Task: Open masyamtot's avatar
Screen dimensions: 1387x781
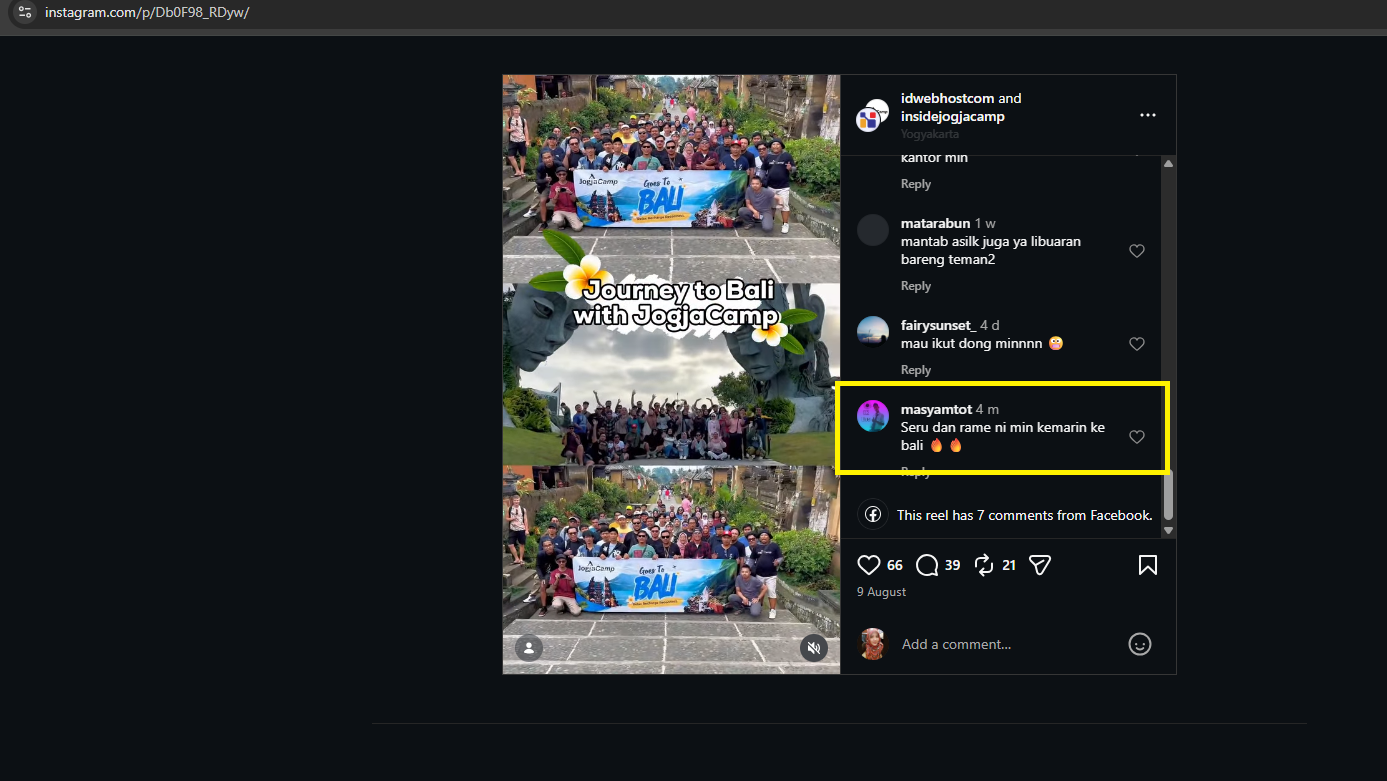Action: pos(873,416)
